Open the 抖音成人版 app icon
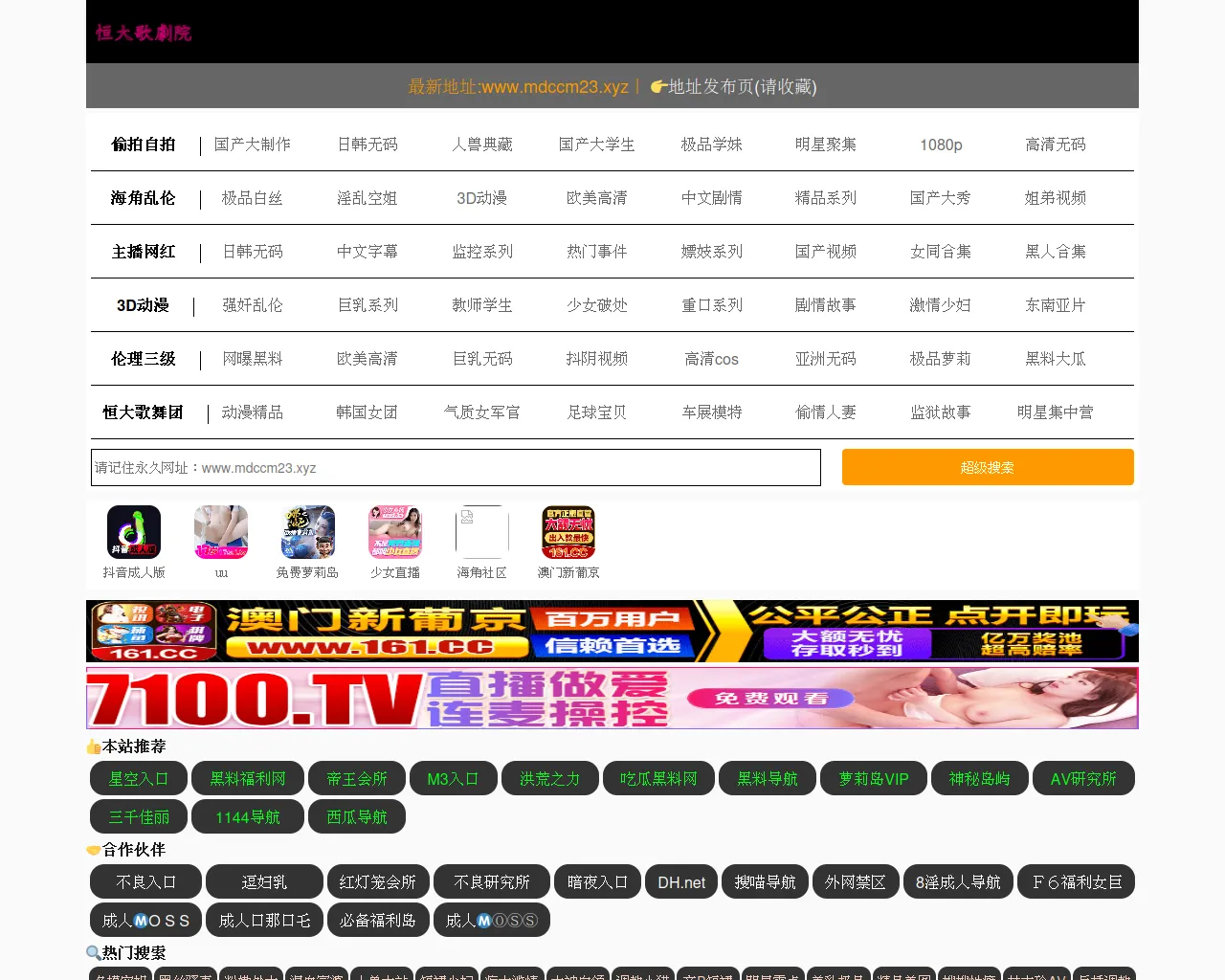Screen dimensions: 1225x980 click(x=134, y=532)
